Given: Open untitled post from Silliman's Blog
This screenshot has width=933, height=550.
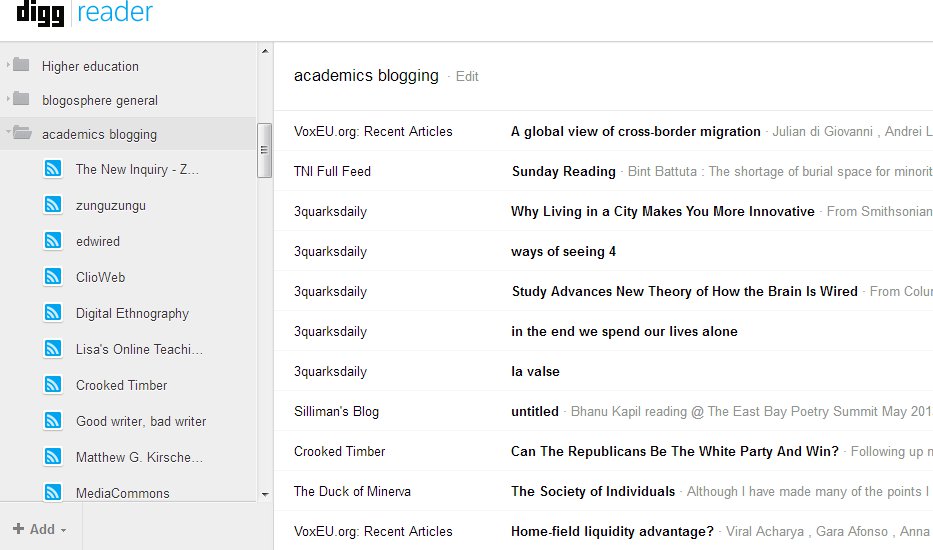Looking at the screenshot, I should [x=534, y=411].
